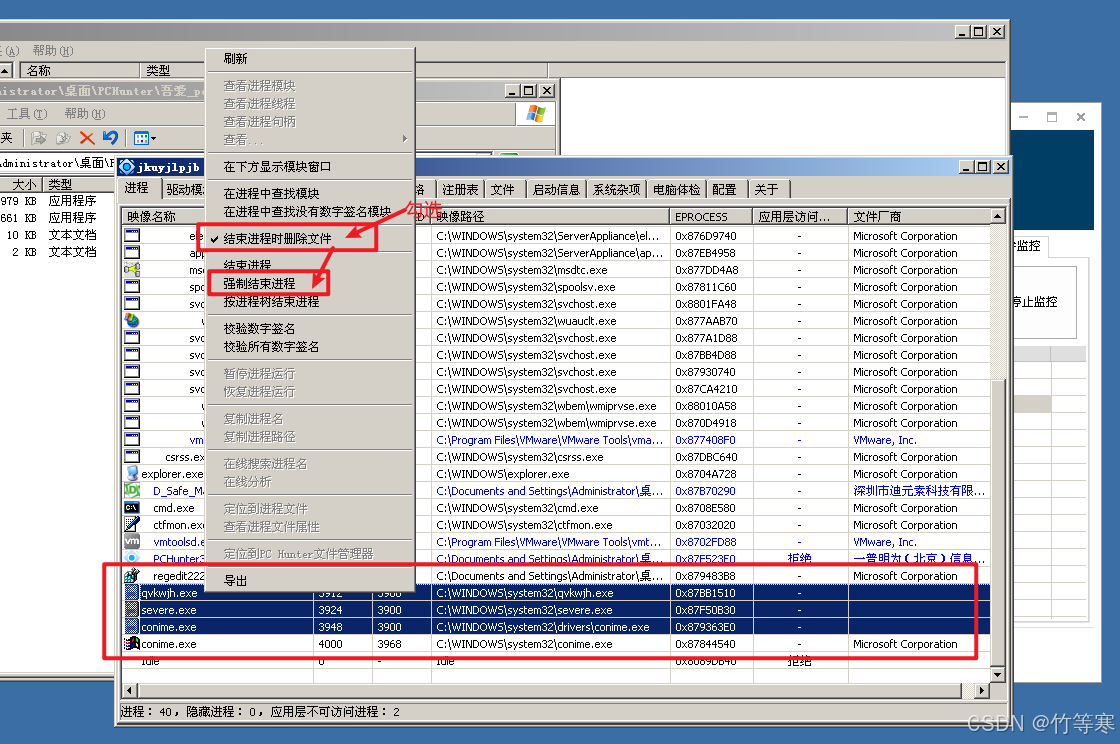Click the ctfmon.exe pen icon
The image size is (1120, 744).
tap(131, 525)
